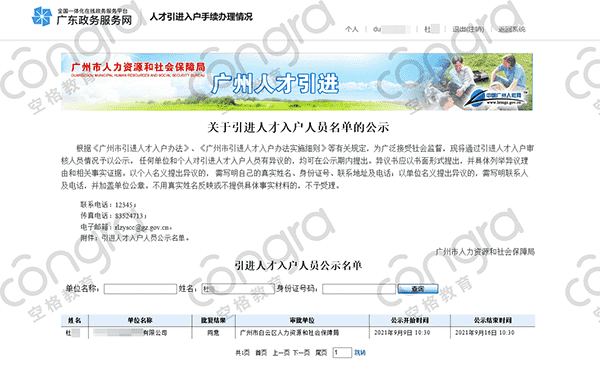Click the 单位名称 column header
Viewport: 600px width, 386px height.
click(140, 320)
